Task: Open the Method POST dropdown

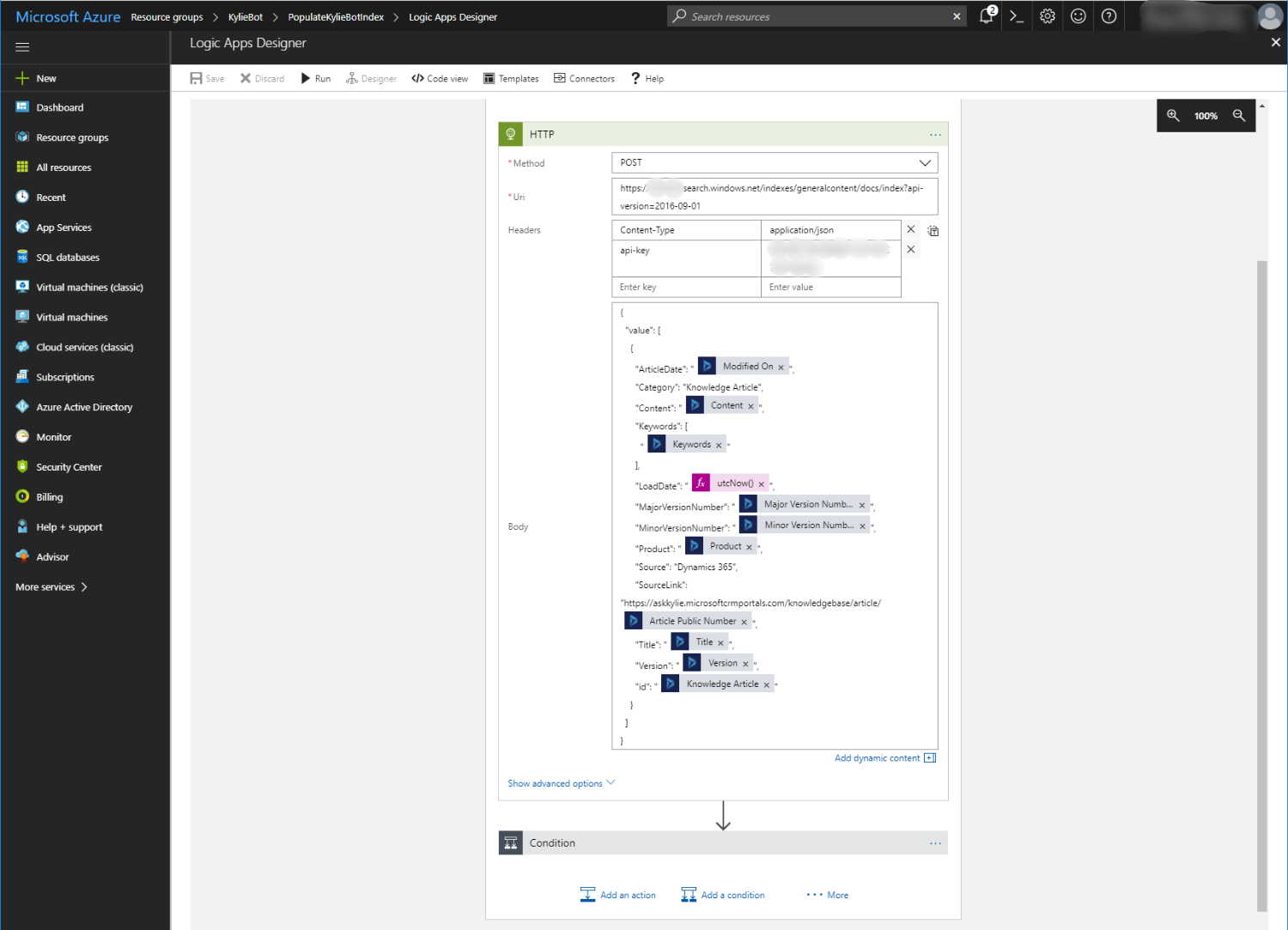Action: [x=775, y=163]
